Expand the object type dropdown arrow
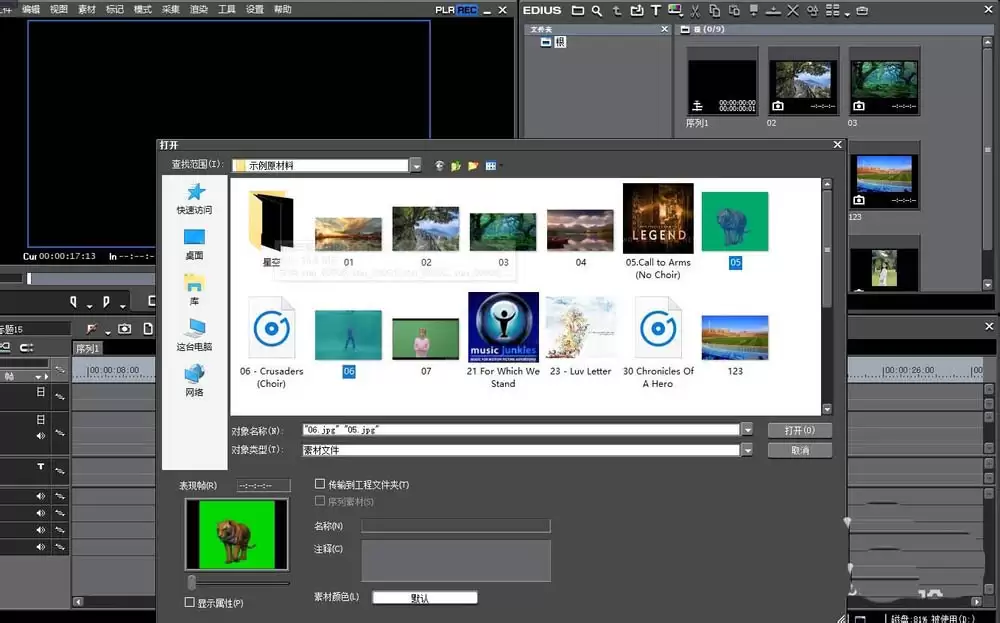Image resolution: width=1000 pixels, height=623 pixels. coord(747,450)
